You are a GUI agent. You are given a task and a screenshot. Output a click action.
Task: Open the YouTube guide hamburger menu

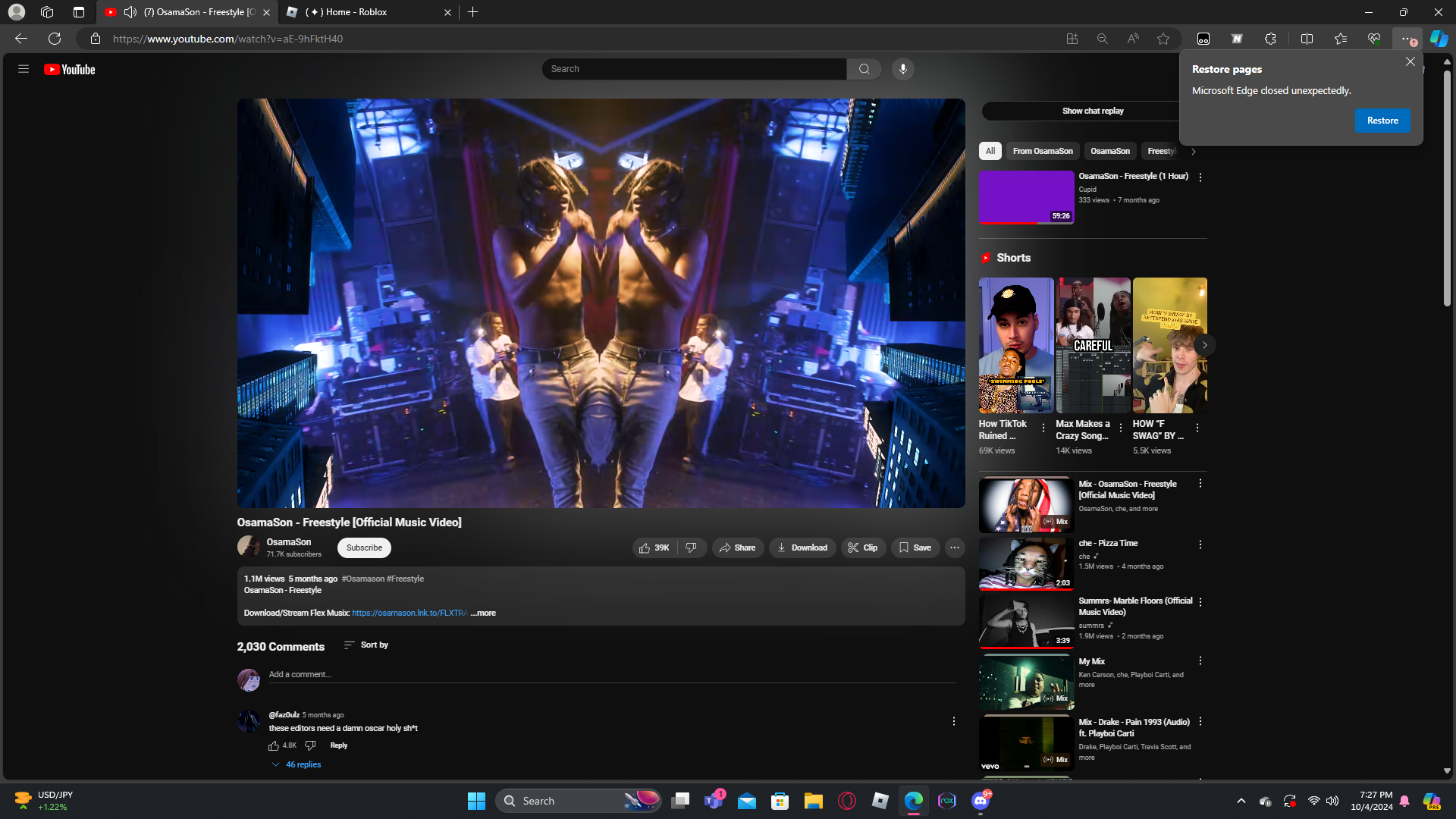click(24, 69)
